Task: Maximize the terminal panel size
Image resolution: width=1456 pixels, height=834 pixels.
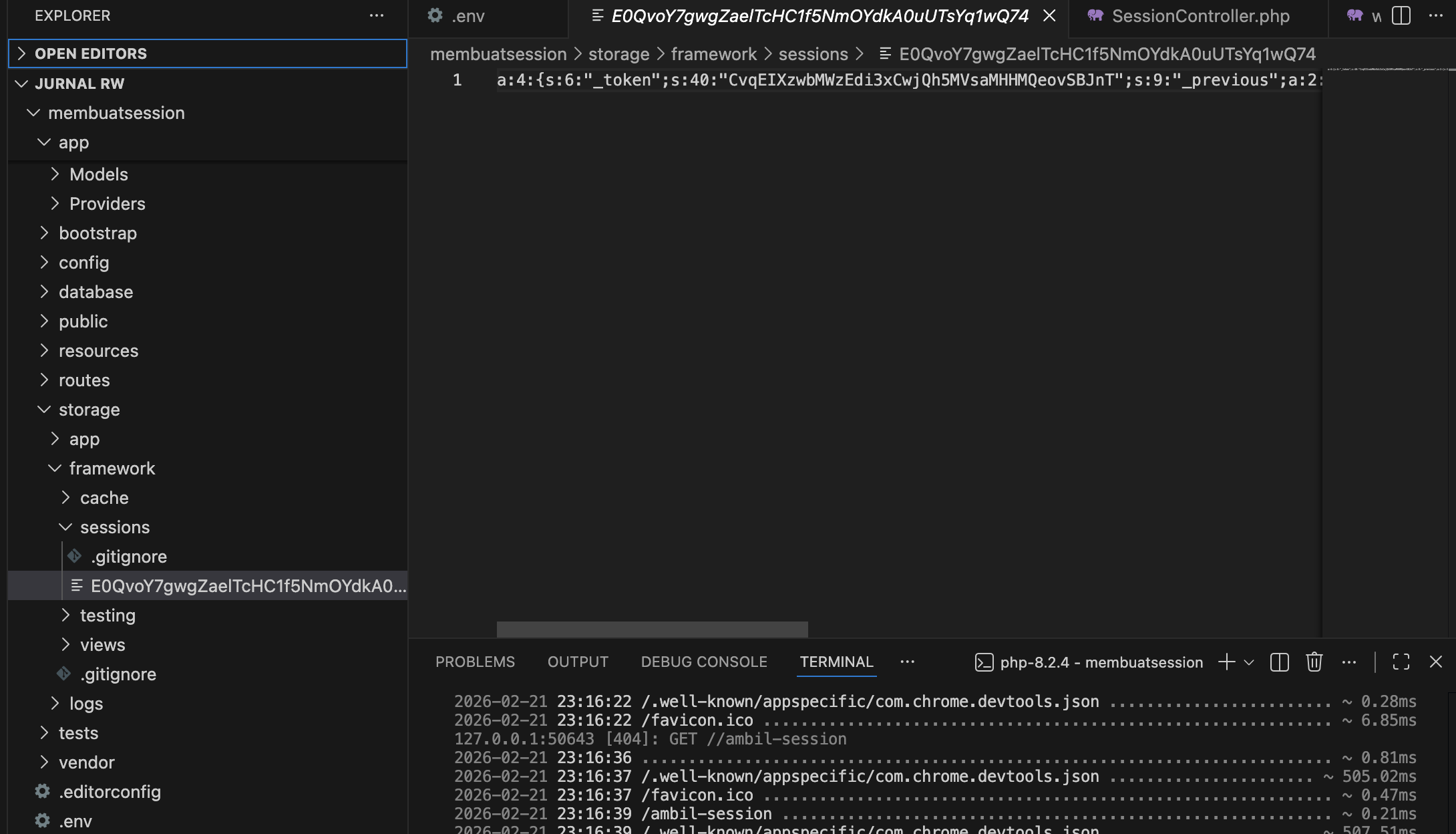Action: [x=1401, y=662]
